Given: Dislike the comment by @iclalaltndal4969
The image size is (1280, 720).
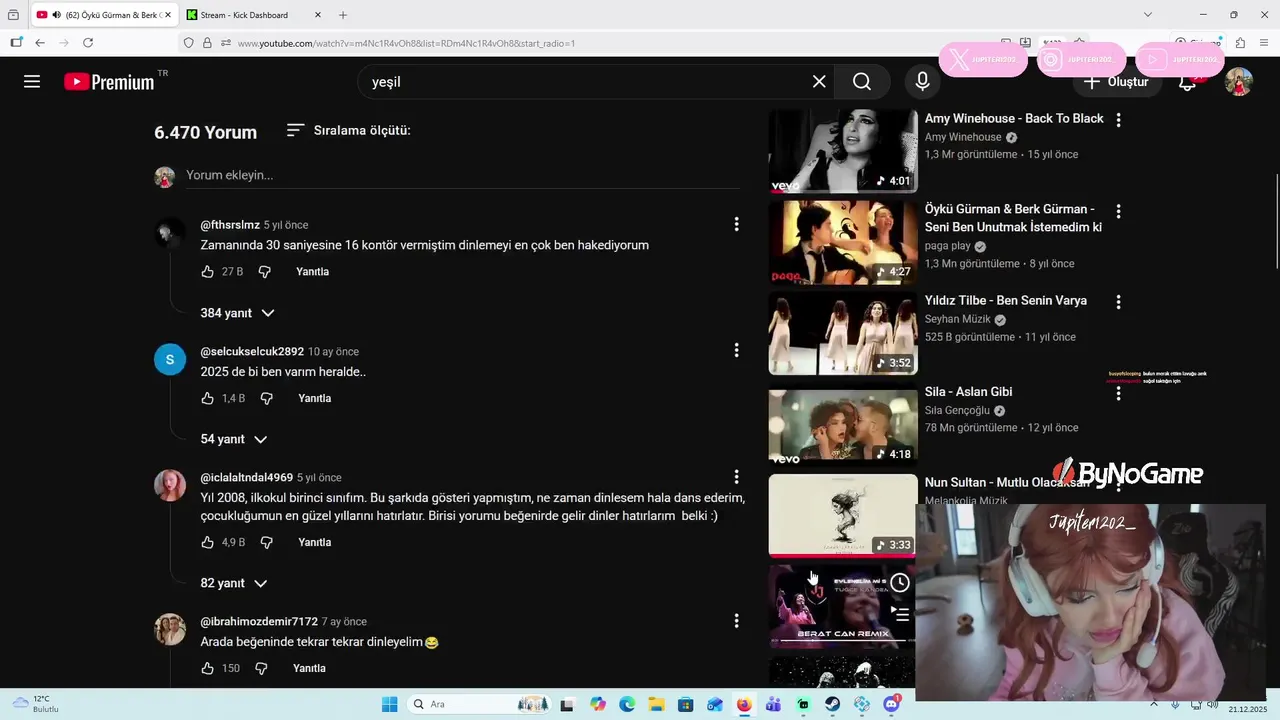Looking at the screenshot, I should click(x=266, y=542).
